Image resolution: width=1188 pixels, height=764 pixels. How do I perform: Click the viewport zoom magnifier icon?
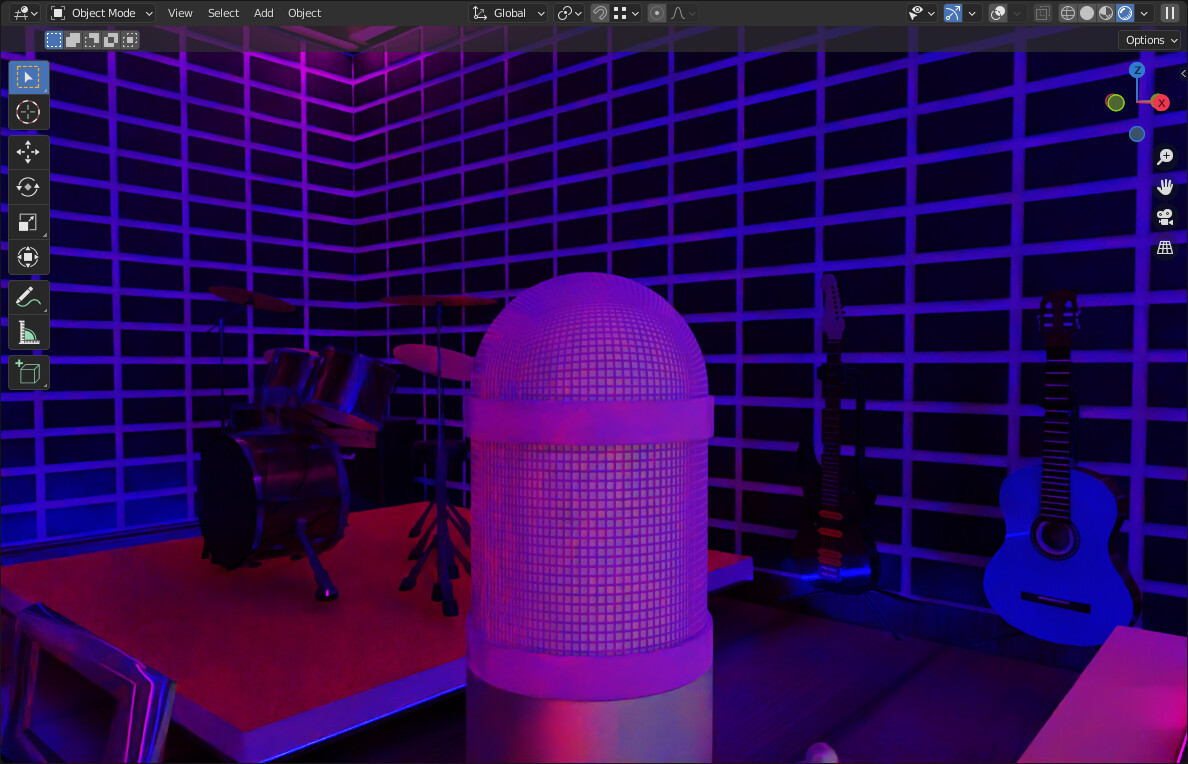click(x=1164, y=156)
